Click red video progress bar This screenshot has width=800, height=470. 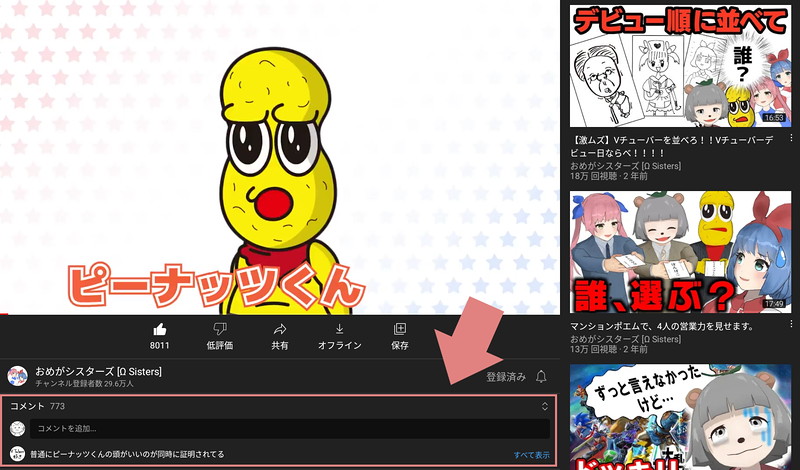(4, 314)
